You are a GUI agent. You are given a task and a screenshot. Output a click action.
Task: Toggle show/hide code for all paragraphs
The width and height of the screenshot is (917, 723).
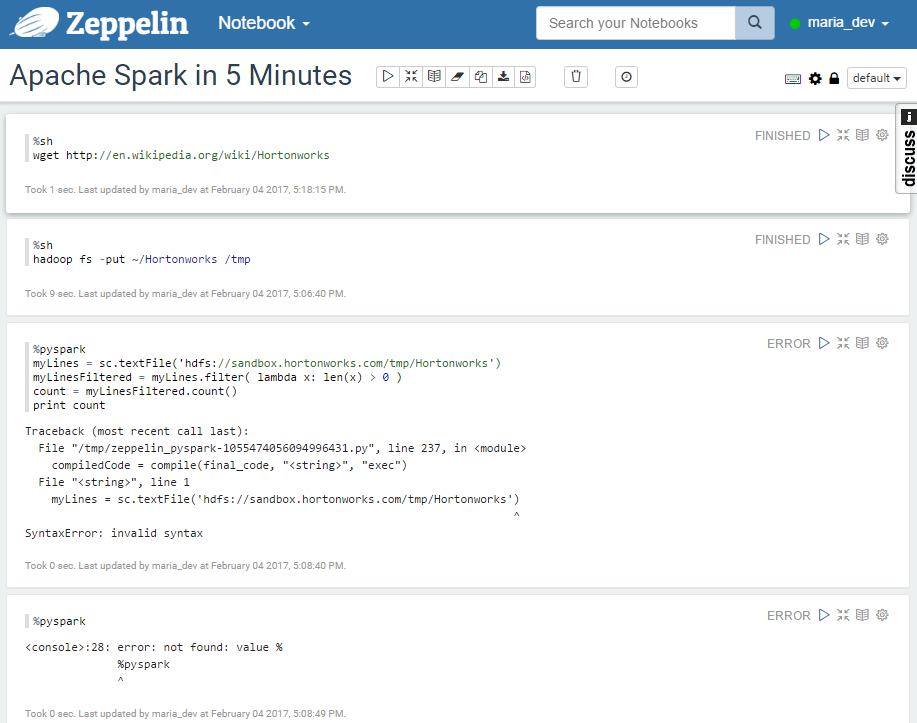[411, 77]
